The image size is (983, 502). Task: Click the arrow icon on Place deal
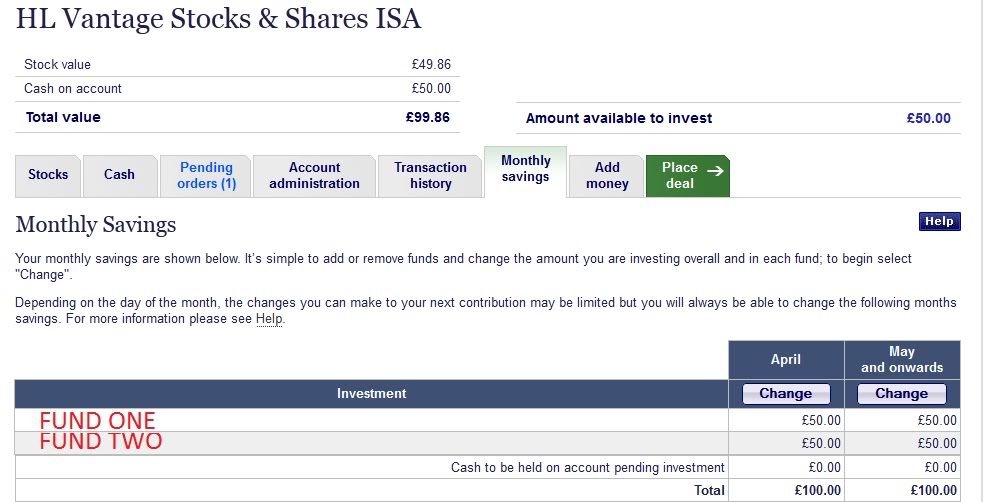click(x=714, y=170)
